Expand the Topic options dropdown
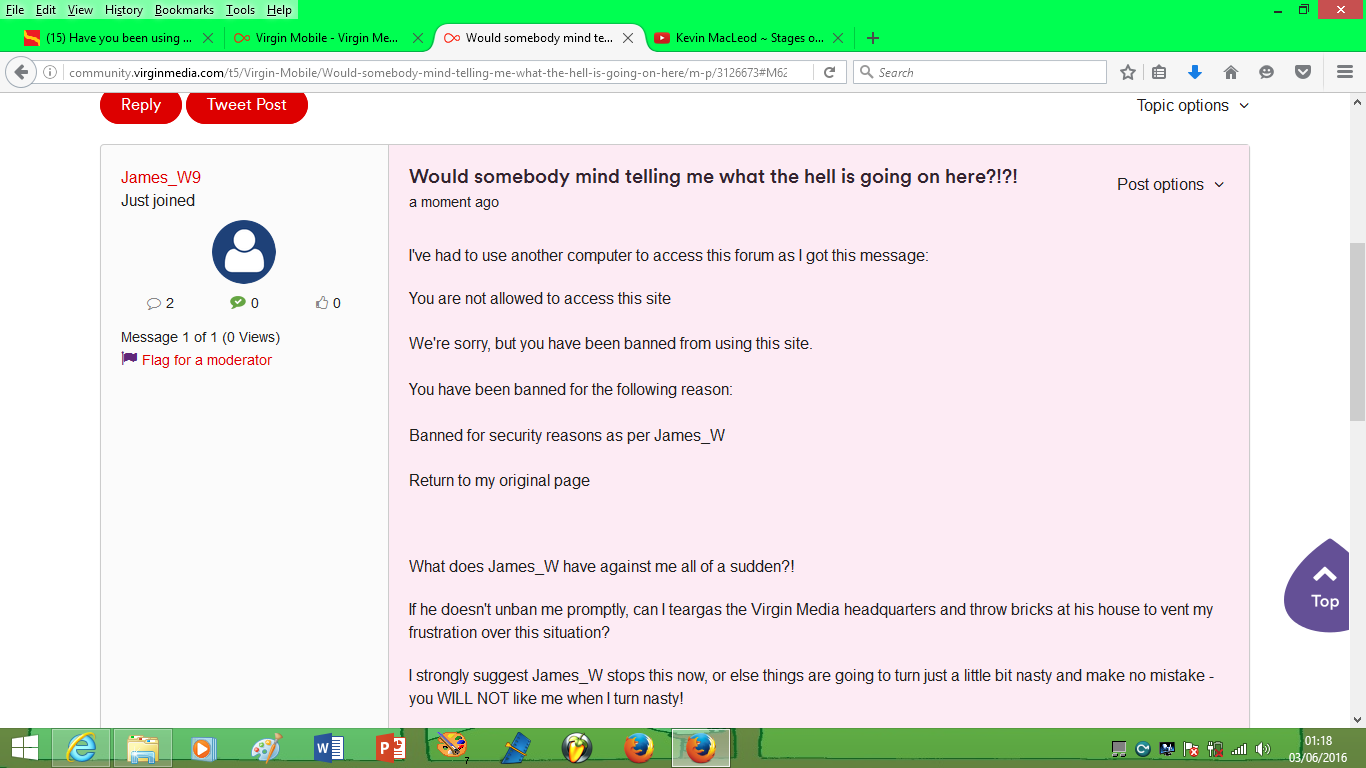Screen dimensions: 1366x768 (1192, 105)
